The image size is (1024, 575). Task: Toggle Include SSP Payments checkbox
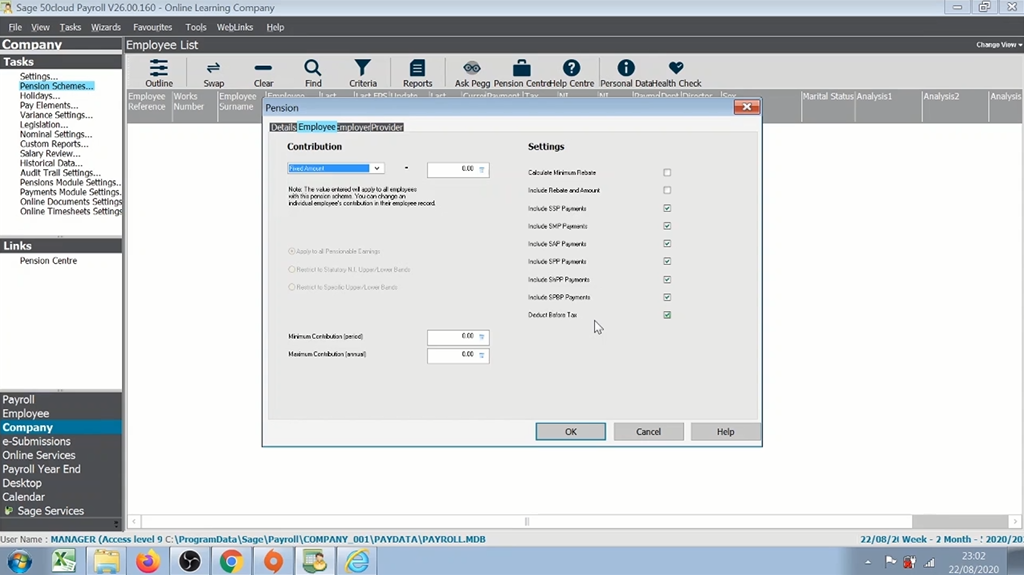click(x=667, y=208)
